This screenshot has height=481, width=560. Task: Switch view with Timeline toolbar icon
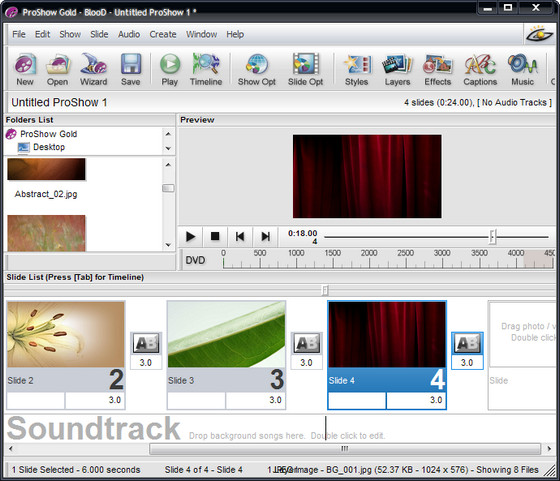[x=206, y=70]
